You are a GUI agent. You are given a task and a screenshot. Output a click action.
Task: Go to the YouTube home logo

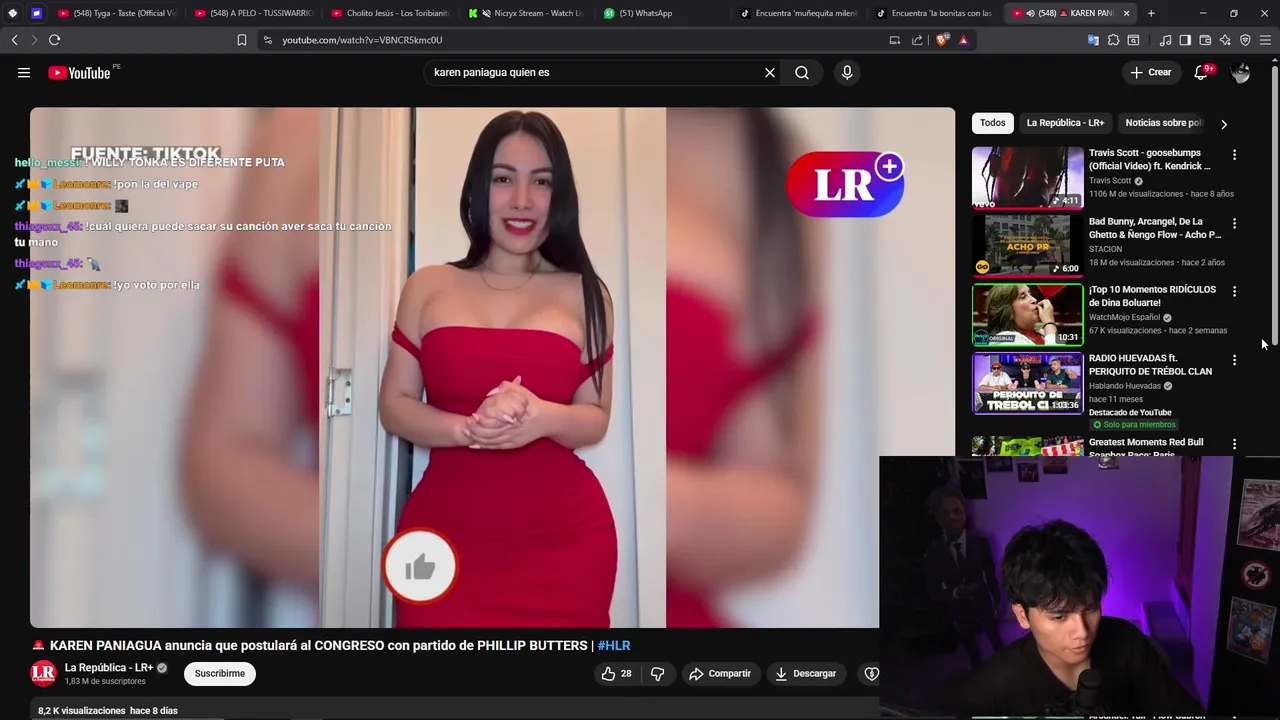pos(79,72)
